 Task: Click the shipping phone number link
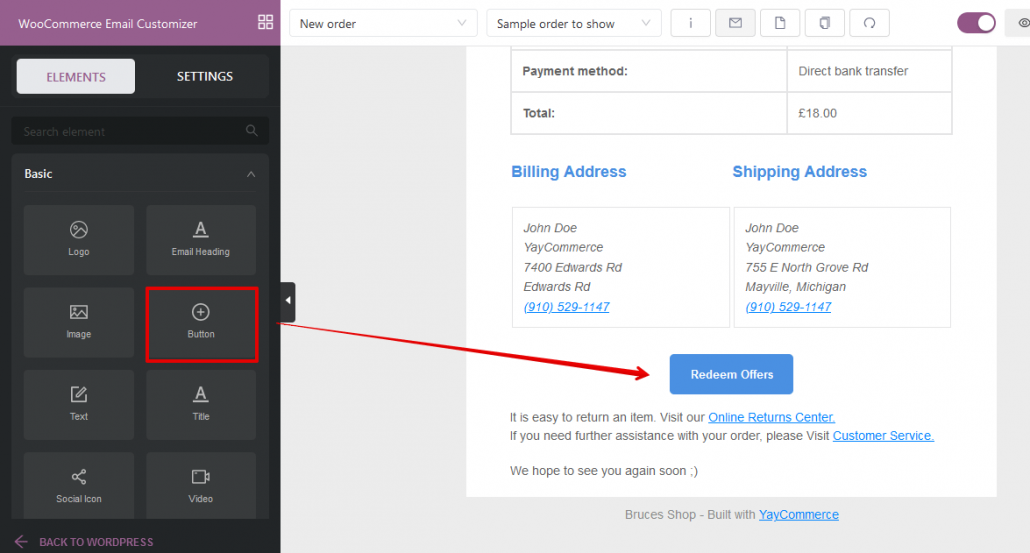[x=788, y=307]
